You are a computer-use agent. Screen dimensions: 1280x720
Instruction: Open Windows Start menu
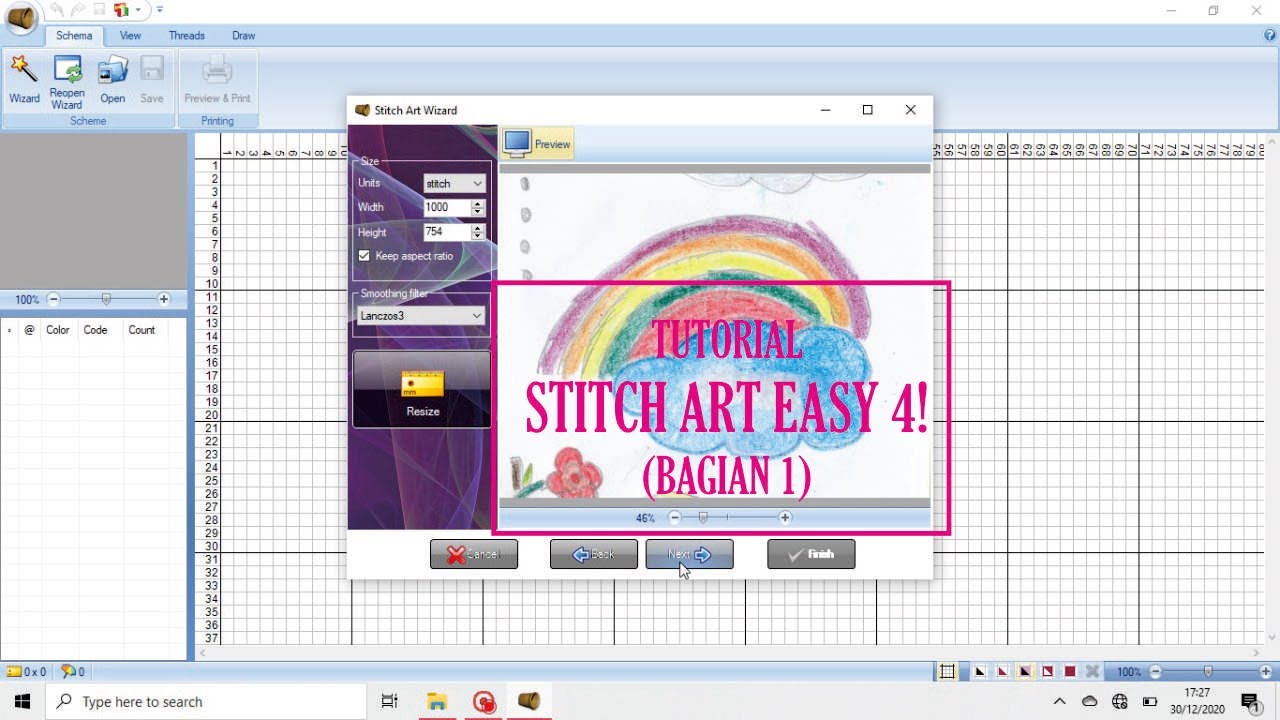[22, 702]
